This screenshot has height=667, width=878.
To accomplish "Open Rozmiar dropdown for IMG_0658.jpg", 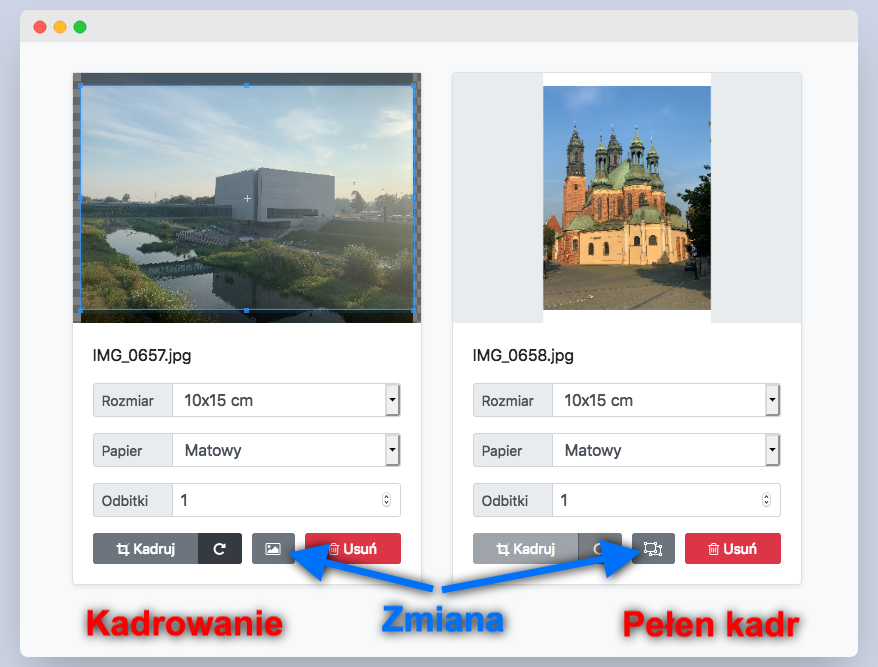I will (x=772, y=401).
